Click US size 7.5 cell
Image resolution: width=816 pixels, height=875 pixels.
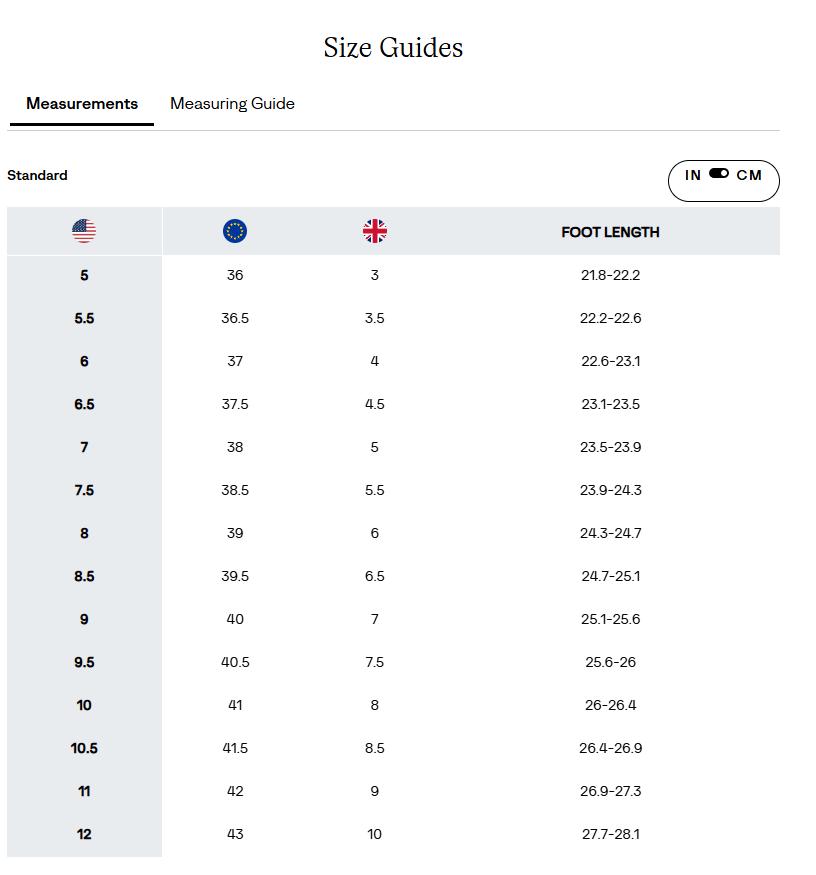[84, 490]
